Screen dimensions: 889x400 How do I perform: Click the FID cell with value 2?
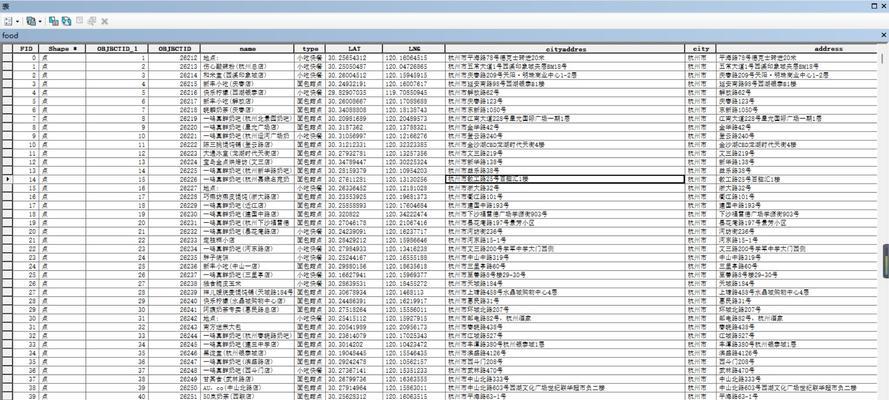coord(26,75)
